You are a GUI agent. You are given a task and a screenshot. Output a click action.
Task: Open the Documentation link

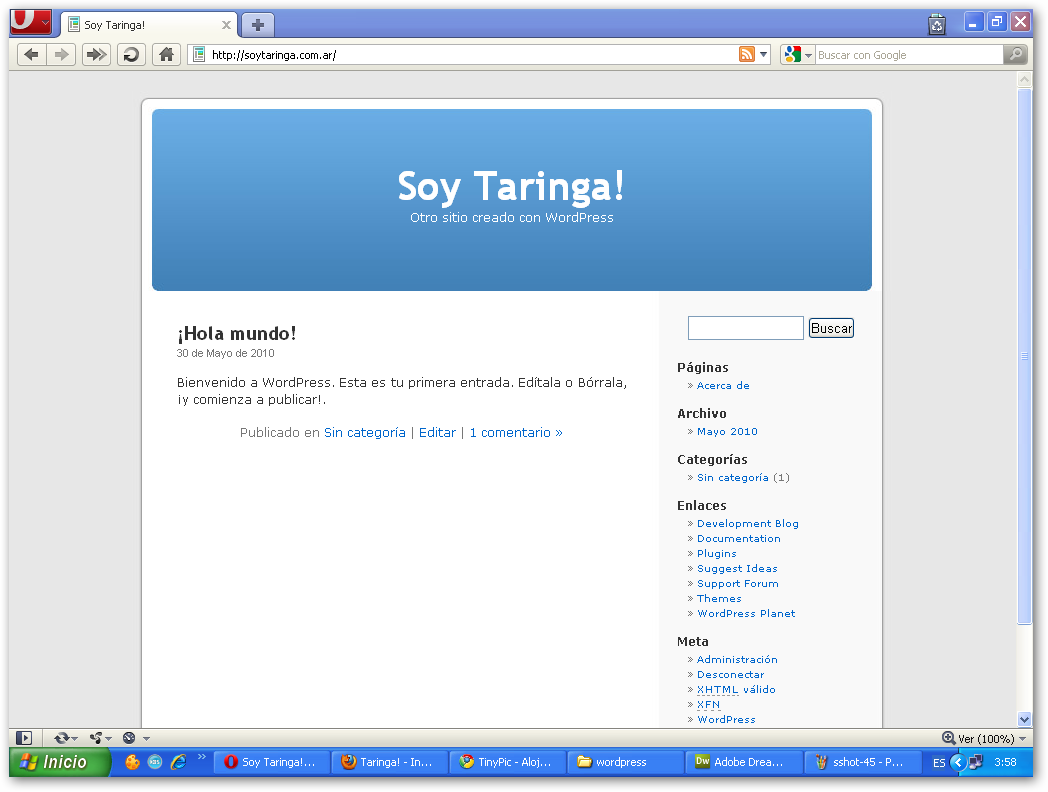[x=739, y=539]
